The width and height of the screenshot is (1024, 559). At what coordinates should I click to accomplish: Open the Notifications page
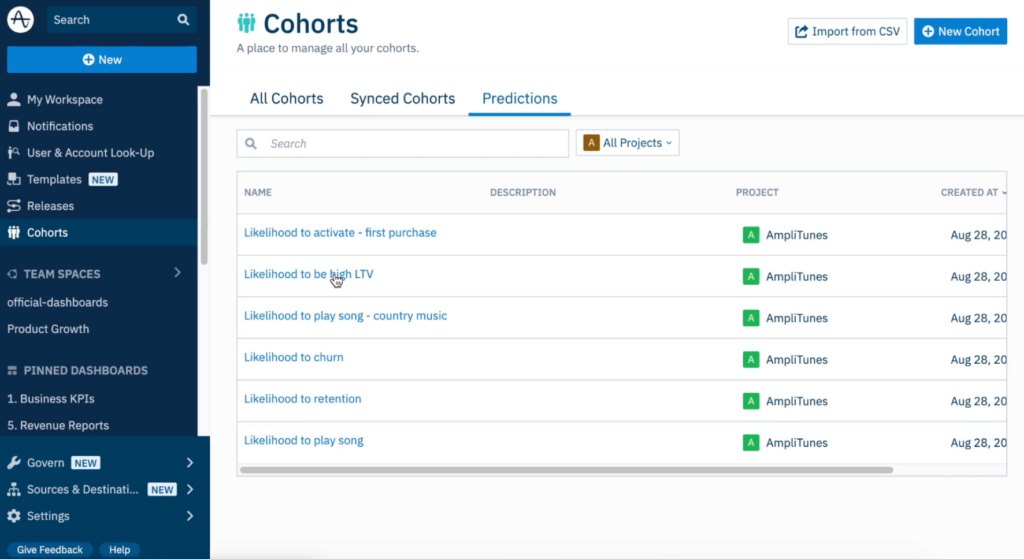[59, 126]
